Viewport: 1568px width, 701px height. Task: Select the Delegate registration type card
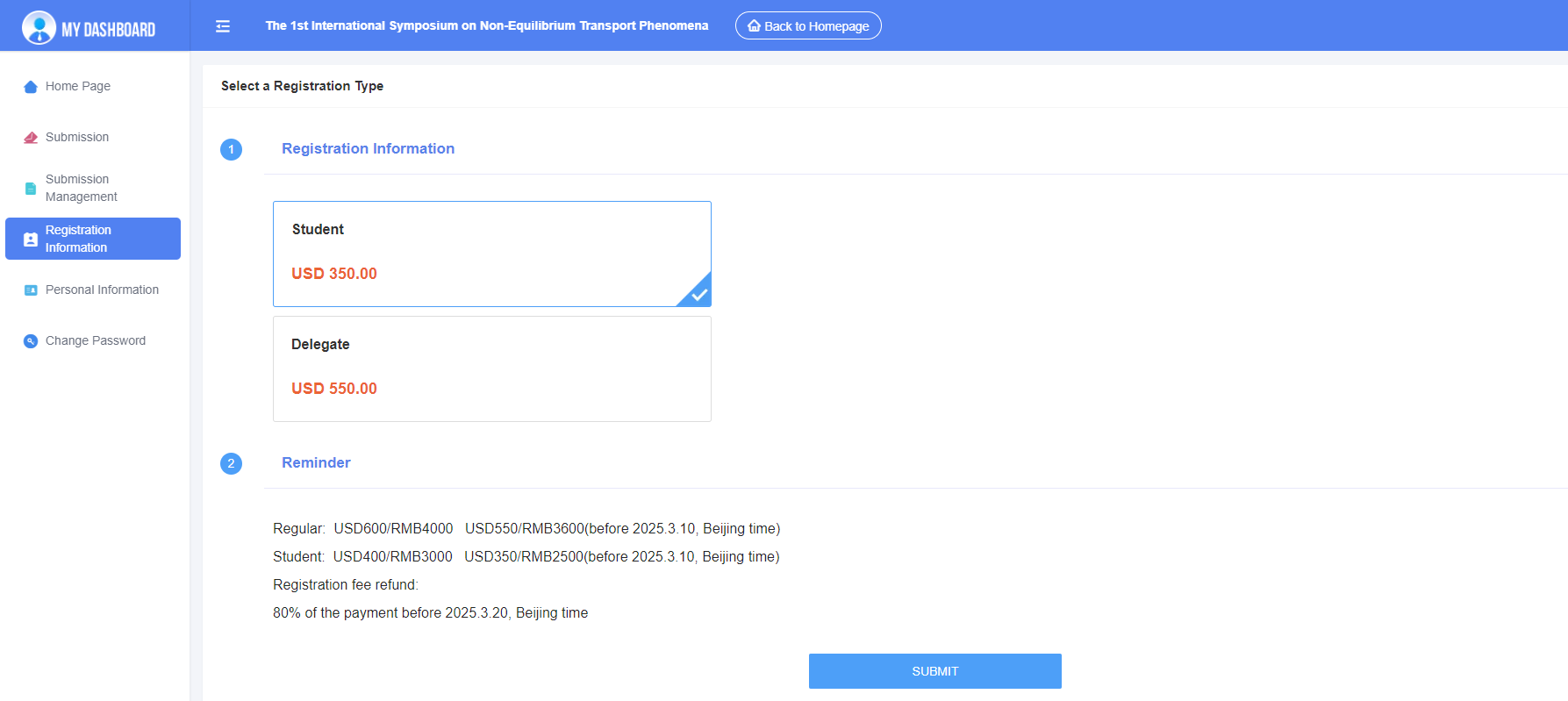pos(491,368)
